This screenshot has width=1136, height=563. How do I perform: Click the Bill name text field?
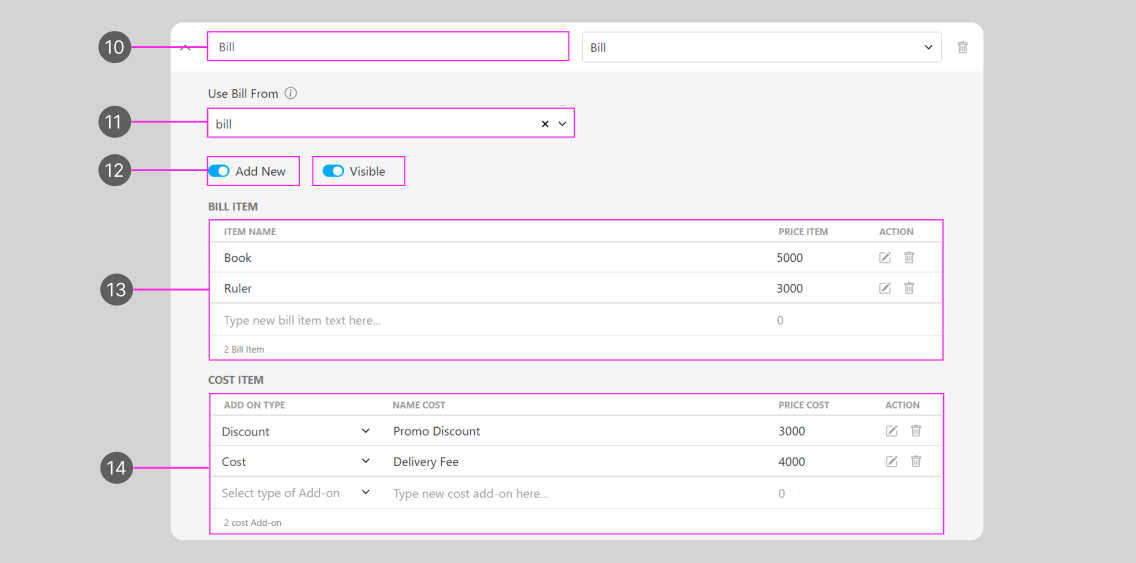[388, 47]
